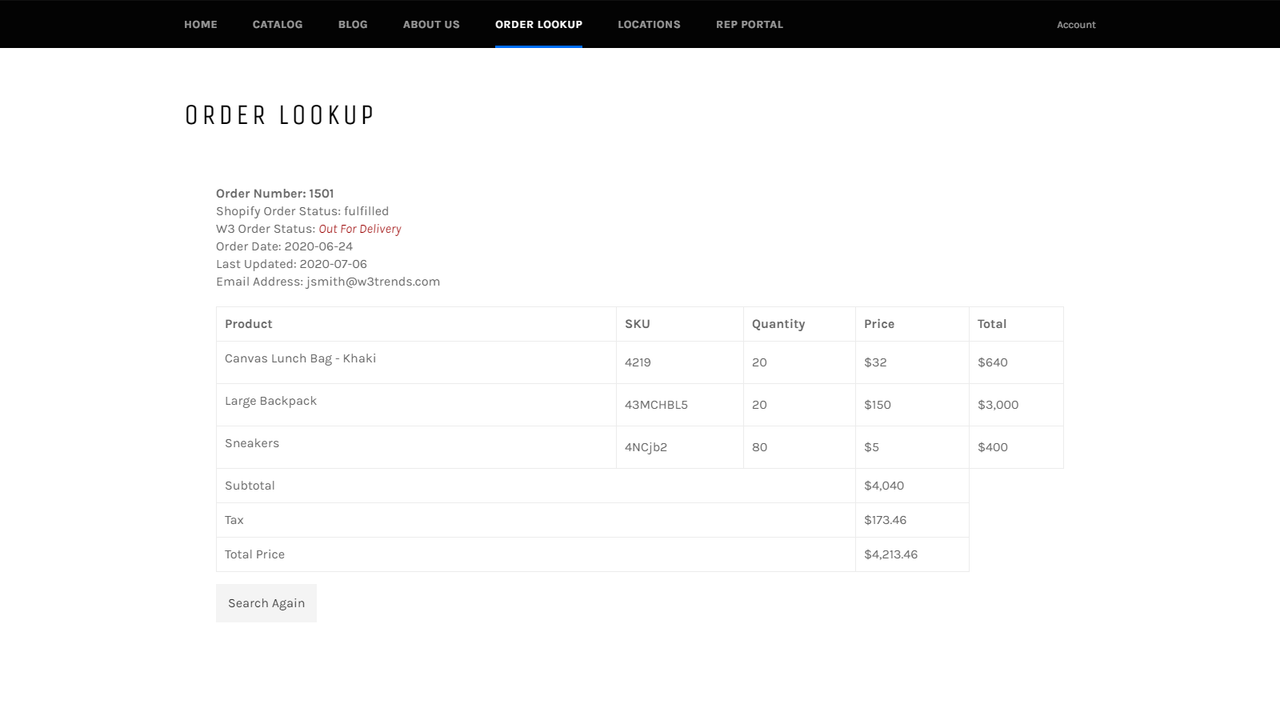This screenshot has height=720, width=1280.
Task: Select the Order Lookup tab
Action: 538,24
